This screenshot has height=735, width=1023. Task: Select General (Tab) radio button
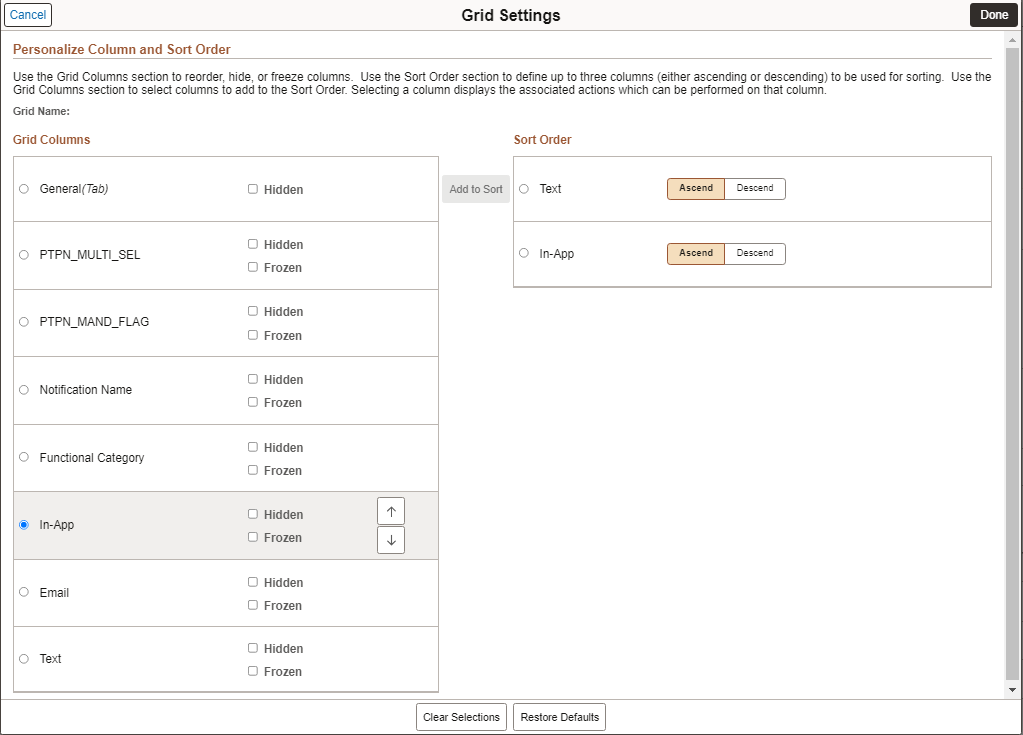(x=24, y=188)
